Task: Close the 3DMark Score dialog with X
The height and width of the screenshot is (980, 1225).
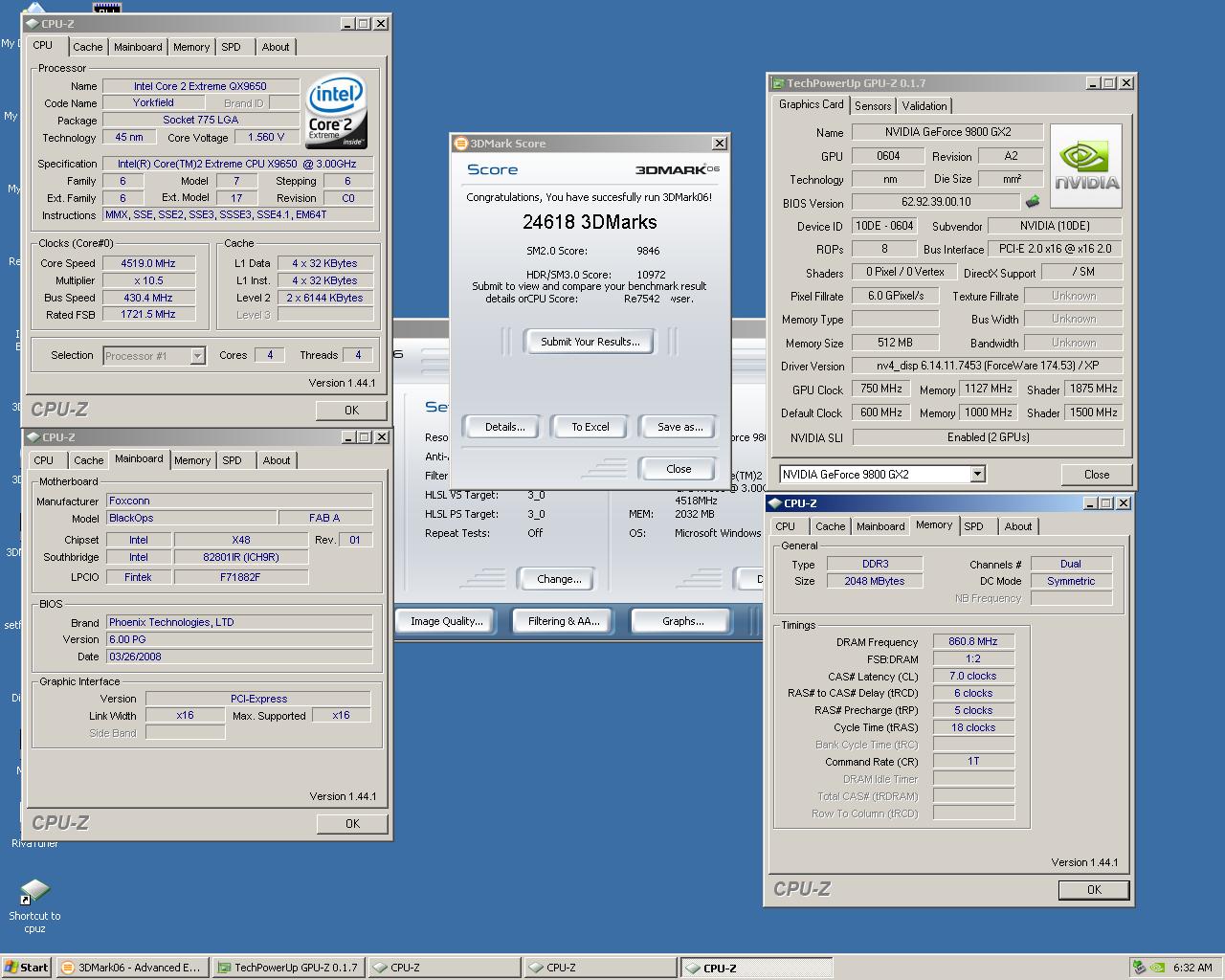Action: pyautogui.click(x=719, y=144)
